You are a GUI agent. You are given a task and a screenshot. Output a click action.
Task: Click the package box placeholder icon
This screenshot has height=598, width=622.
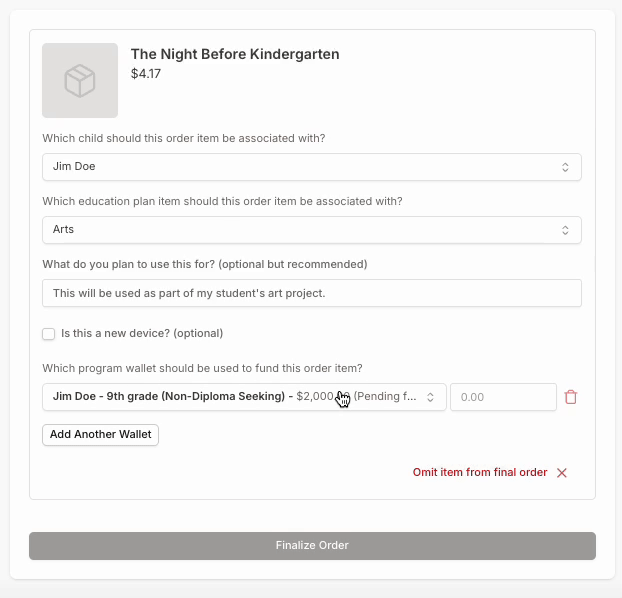pos(80,81)
